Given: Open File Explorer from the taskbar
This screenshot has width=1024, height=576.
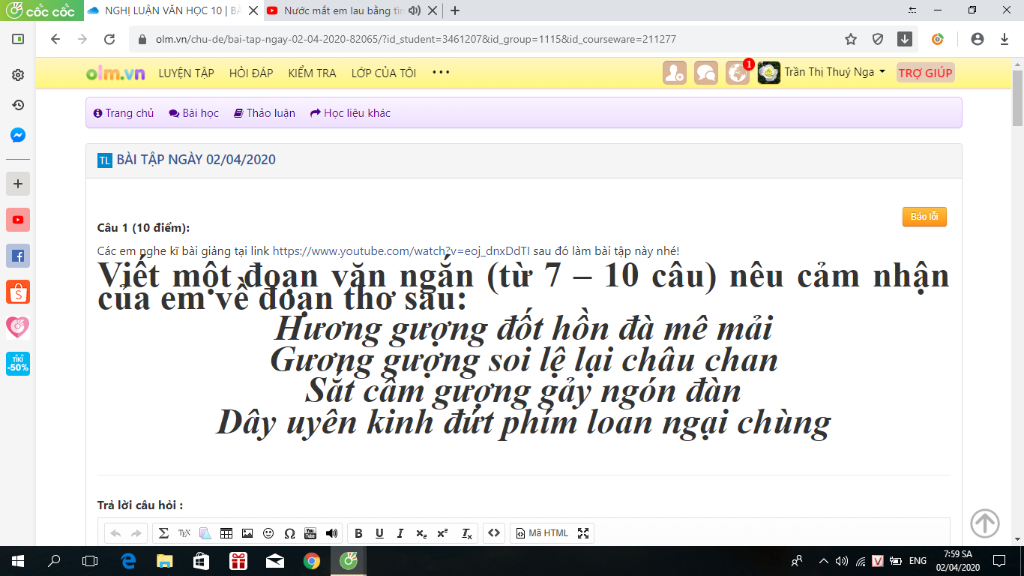Looking at the screenshot, I should pyautogui.click(x=165, y=561).
